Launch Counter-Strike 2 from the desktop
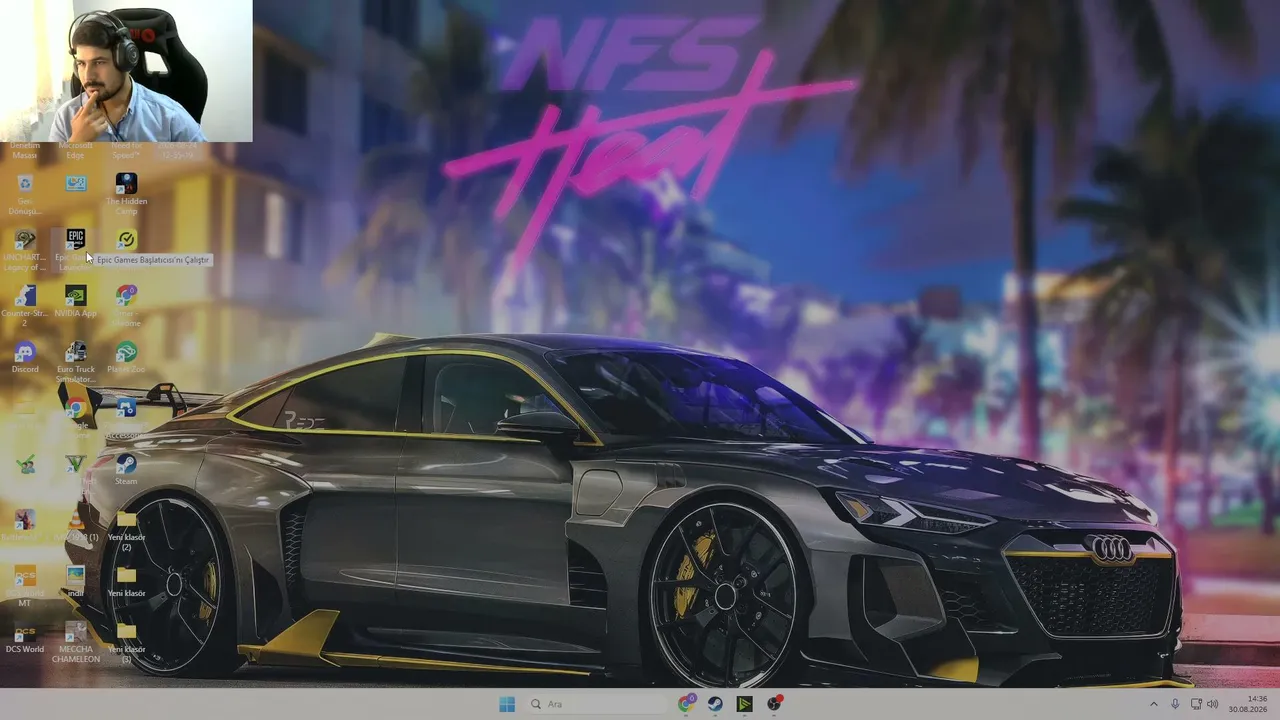Screen dimensions: 1280x720 point(25,306)
